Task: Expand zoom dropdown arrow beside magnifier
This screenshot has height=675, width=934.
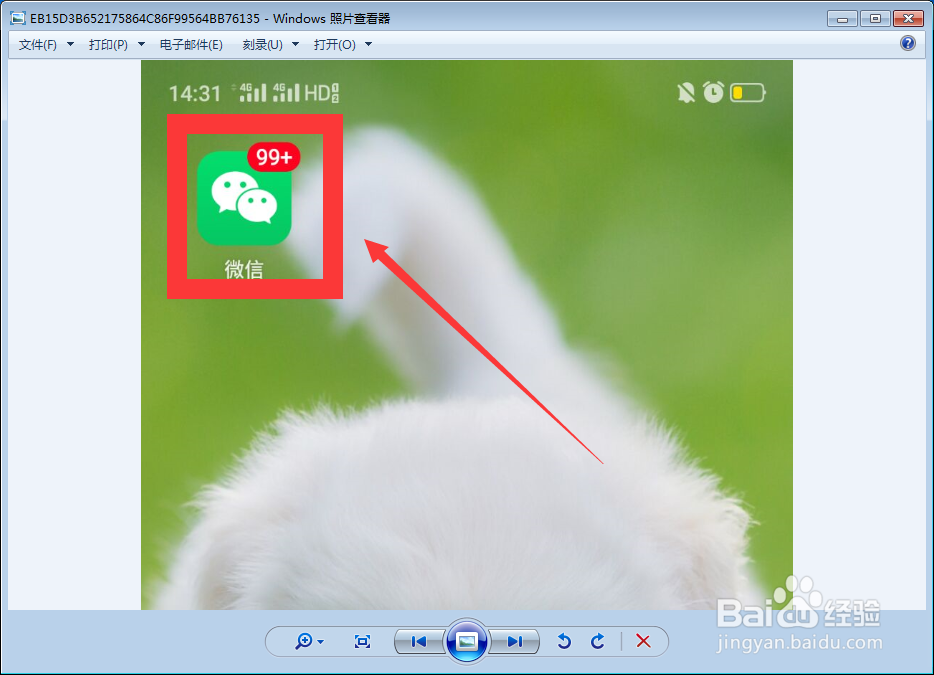Action: point(321,642)
